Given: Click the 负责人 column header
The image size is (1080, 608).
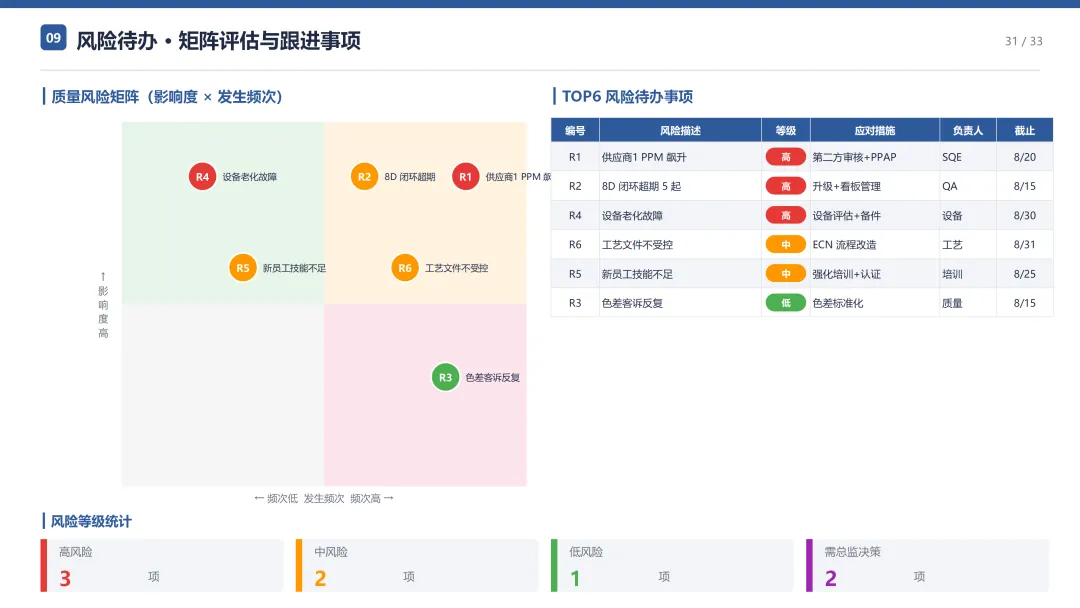Looking at the screenshot, I should [968, 130].
